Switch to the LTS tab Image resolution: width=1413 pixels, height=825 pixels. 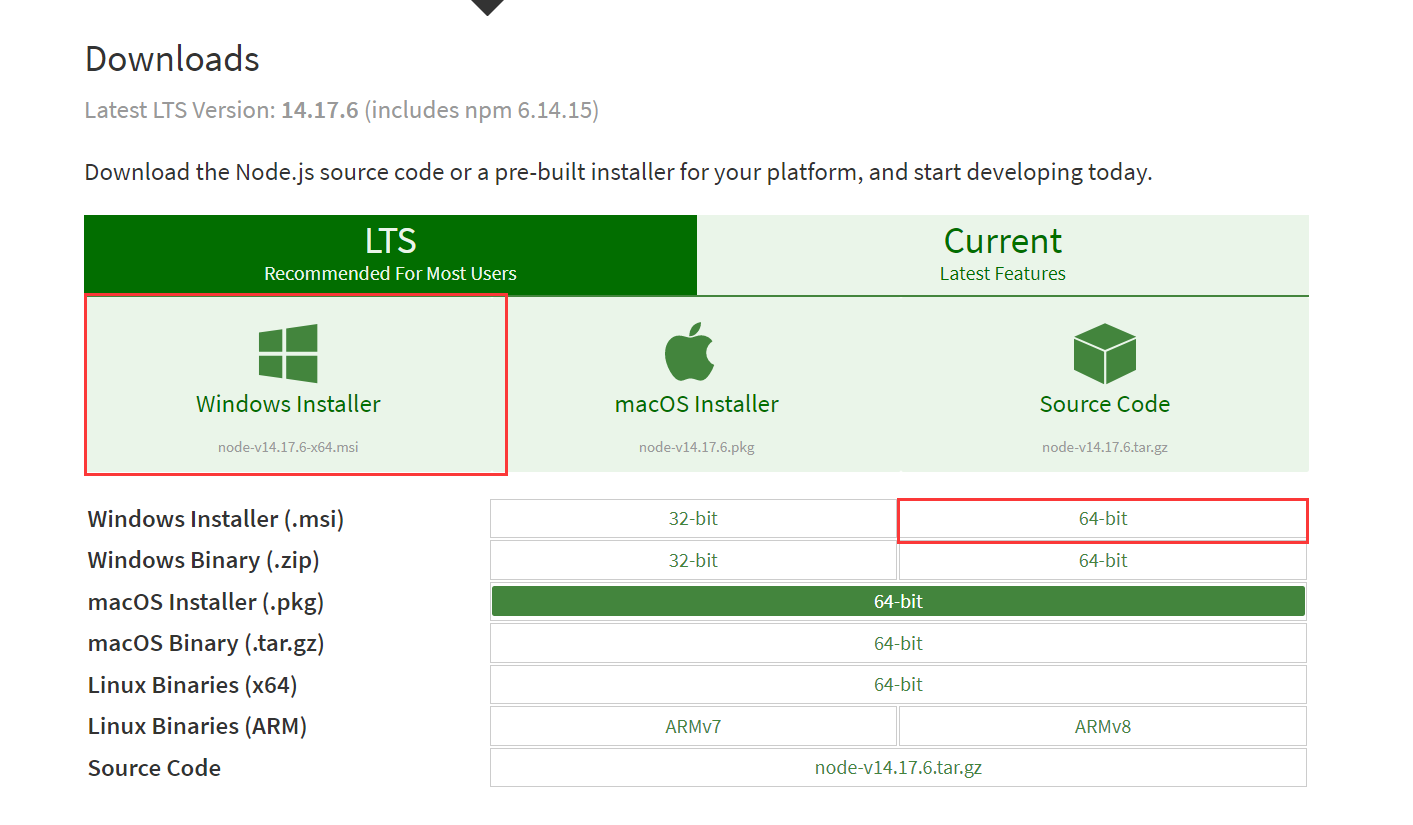coord(390,254)
